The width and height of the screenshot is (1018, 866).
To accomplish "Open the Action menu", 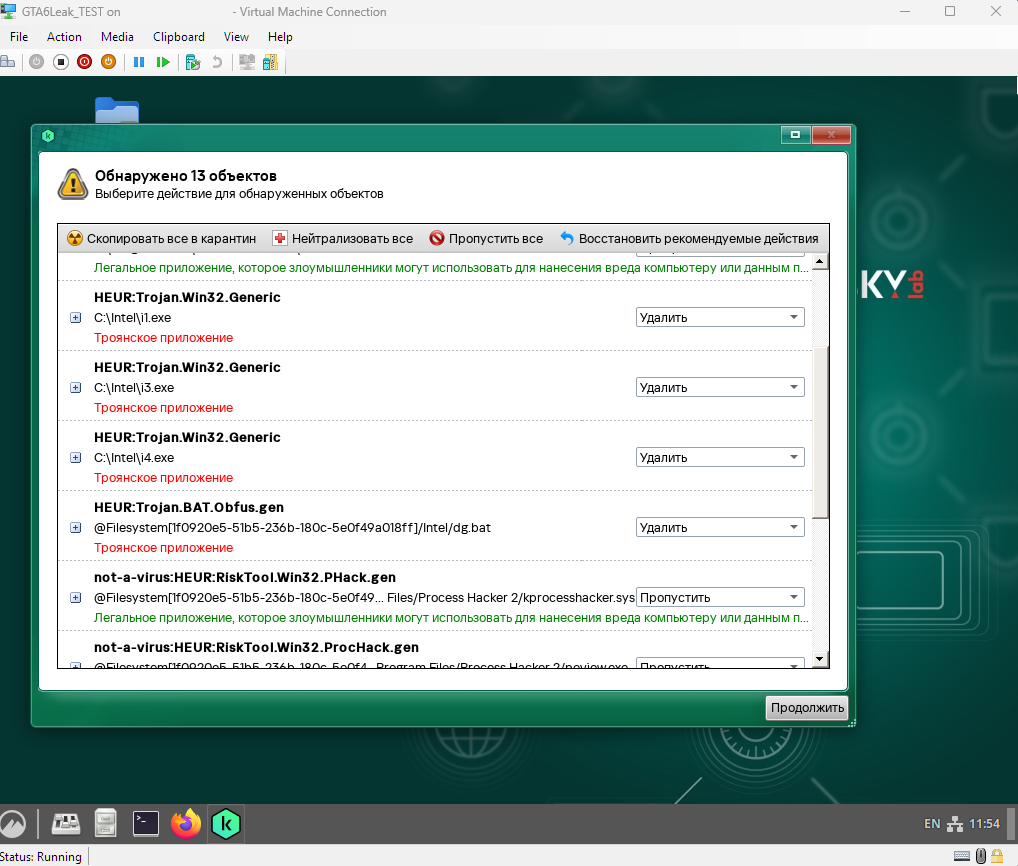I will (64, 37).
